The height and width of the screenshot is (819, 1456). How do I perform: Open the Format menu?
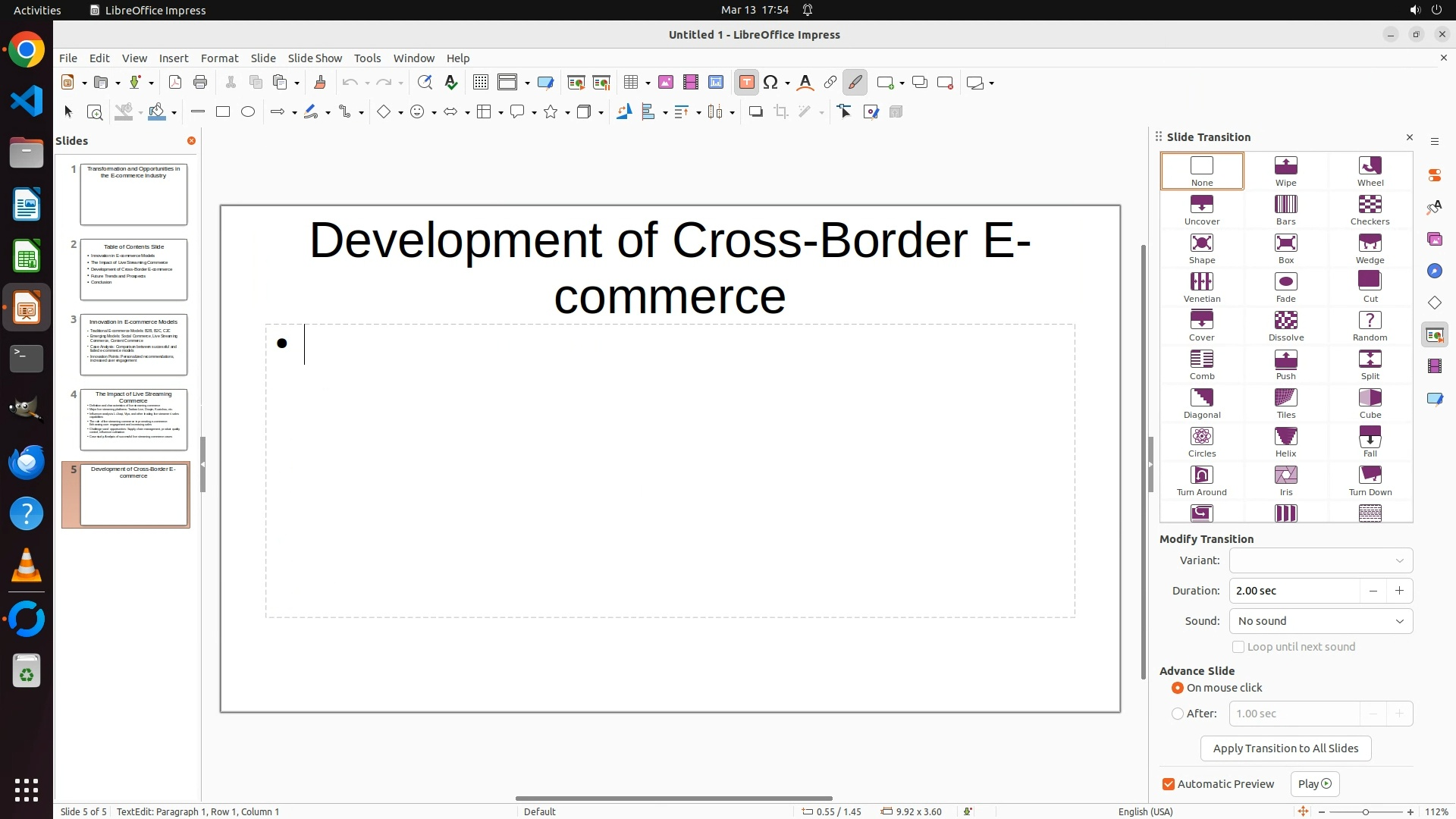219,58
